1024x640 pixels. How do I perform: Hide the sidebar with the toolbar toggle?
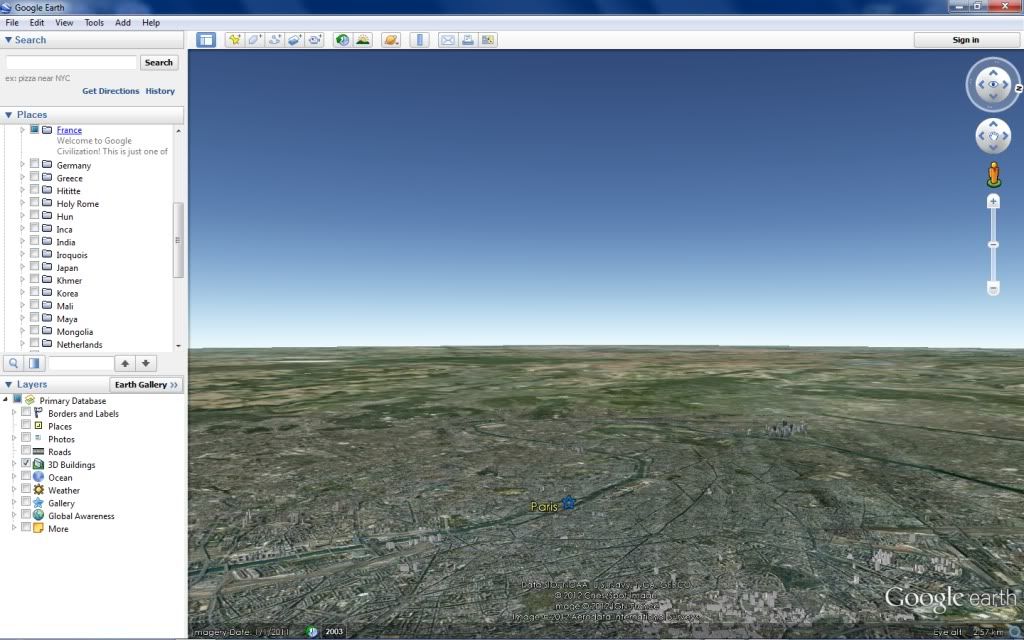(206, 40)
